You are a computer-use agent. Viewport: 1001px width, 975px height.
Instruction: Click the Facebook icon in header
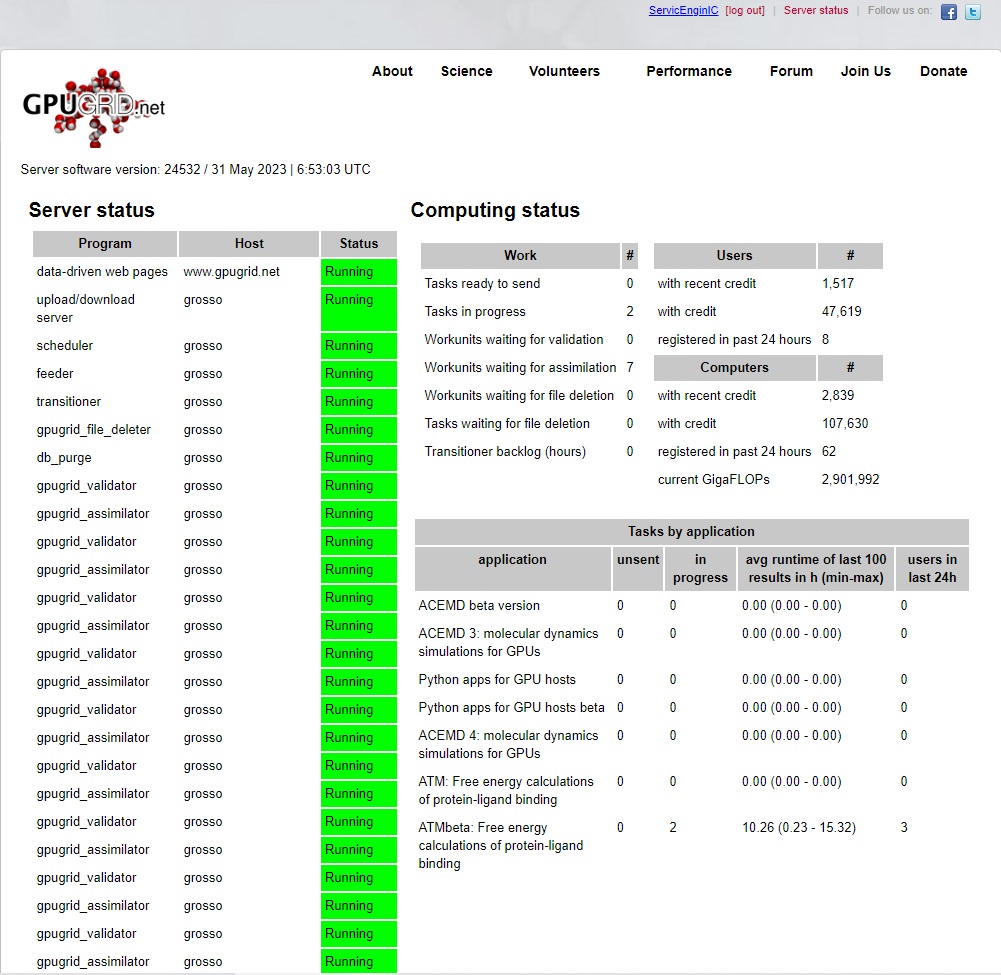949,12
